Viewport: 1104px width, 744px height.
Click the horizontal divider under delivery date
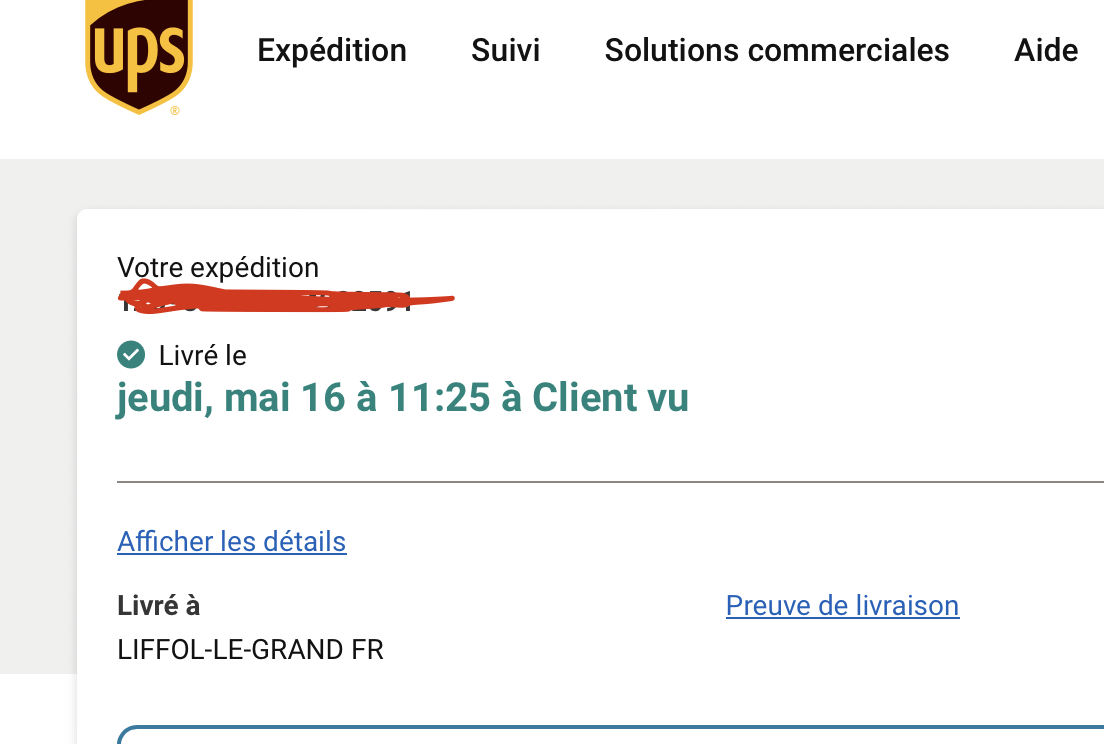(x=610, y=482)
